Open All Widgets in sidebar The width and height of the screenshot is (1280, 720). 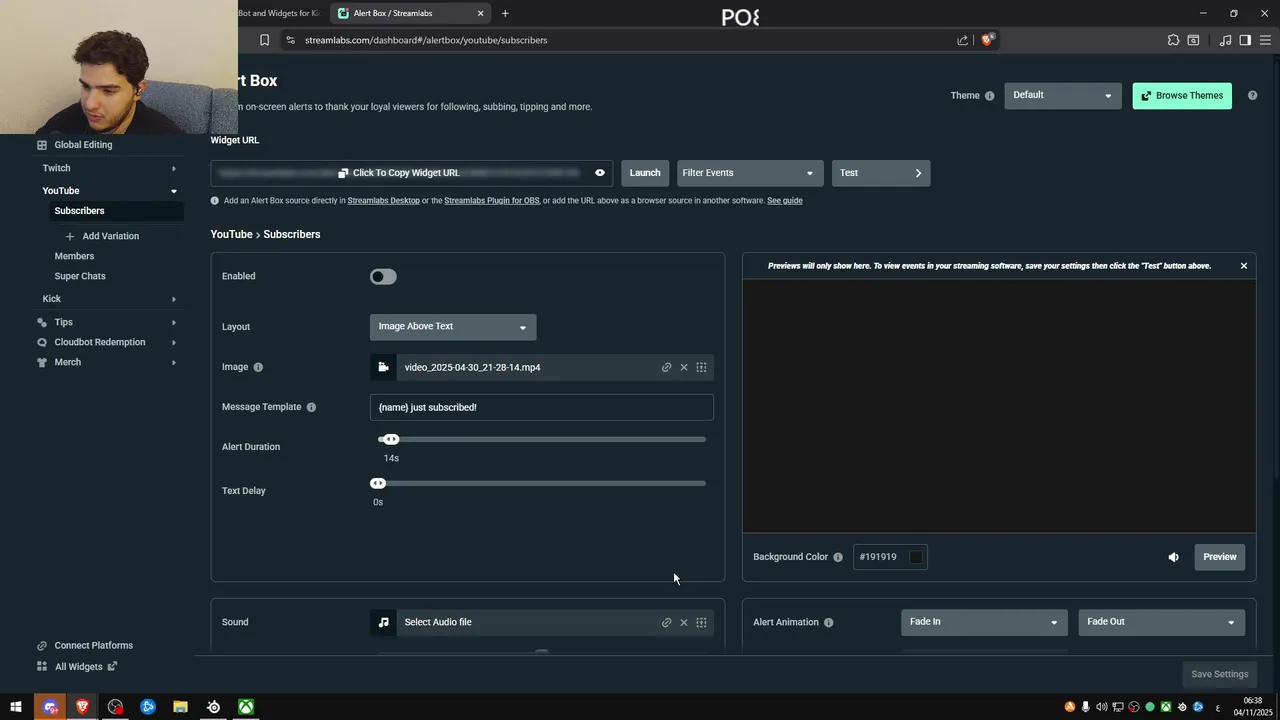click(x=78, y=667)
